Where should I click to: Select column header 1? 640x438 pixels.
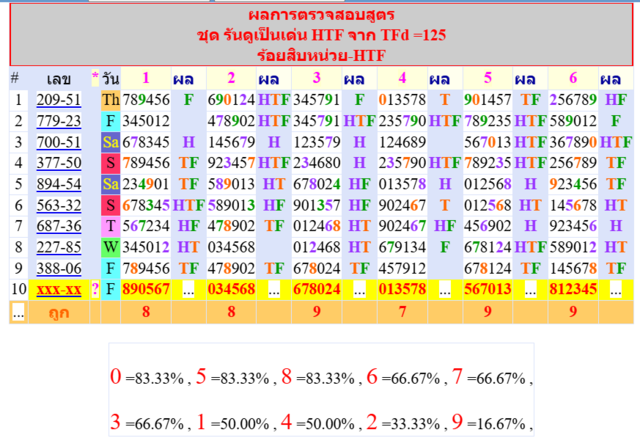pos(146,78)
